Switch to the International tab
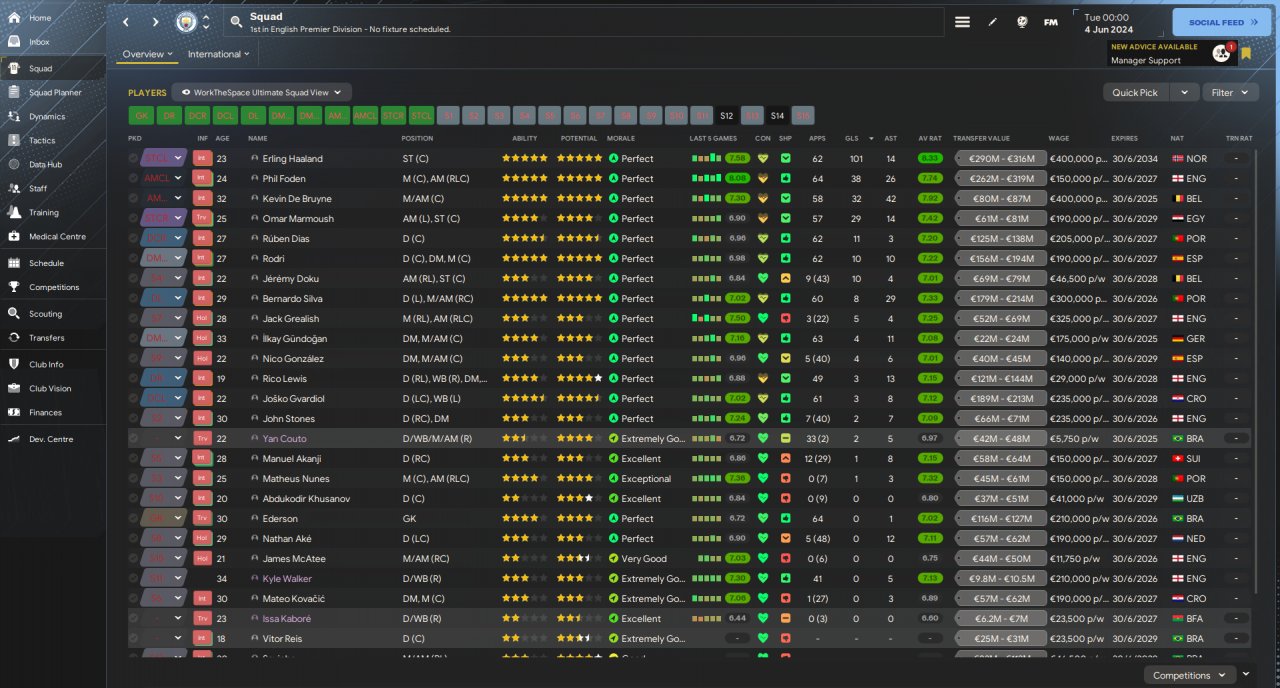The image size is (1280, 688). 219,54
